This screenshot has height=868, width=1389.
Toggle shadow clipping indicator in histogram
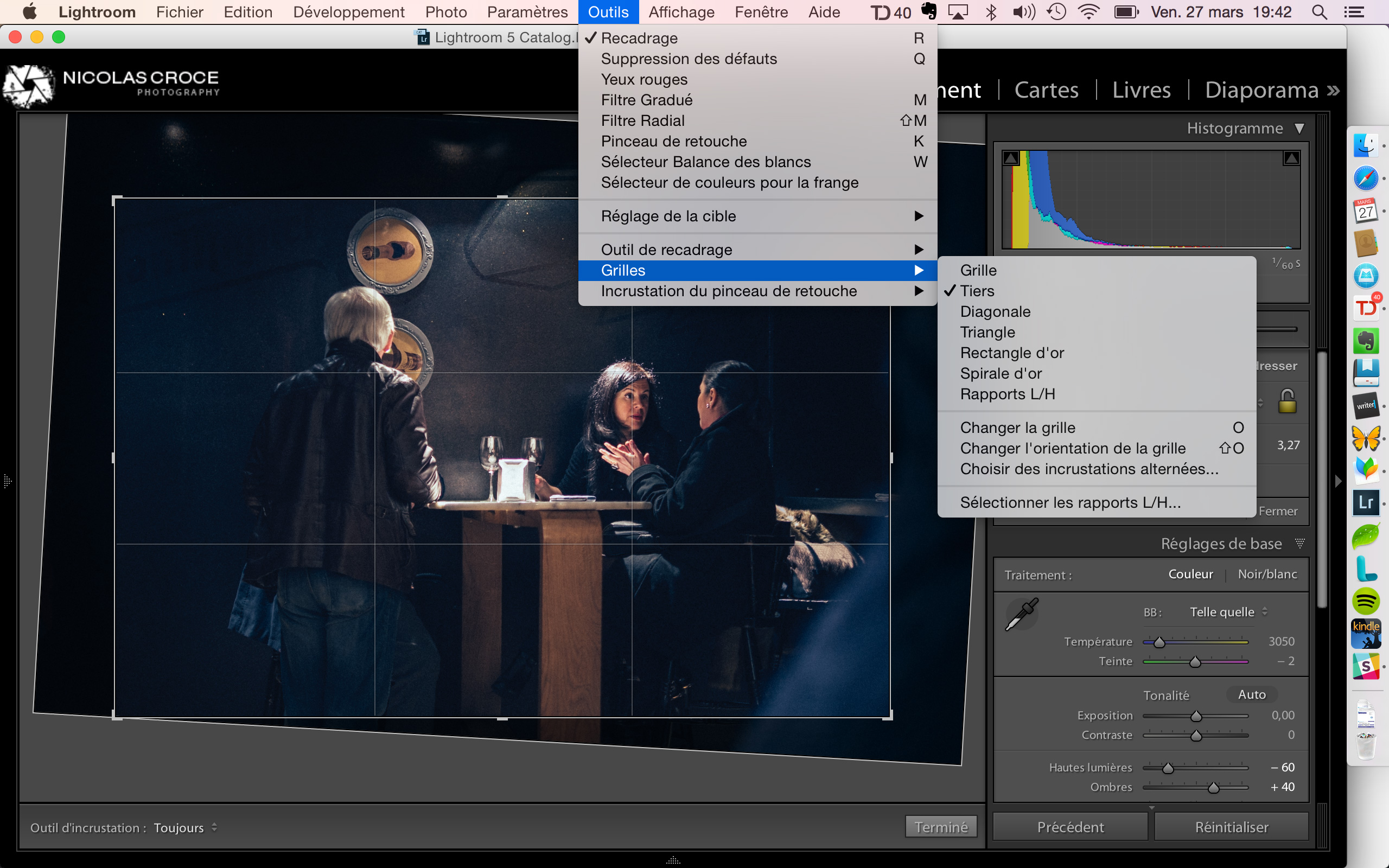(1011, 158)
